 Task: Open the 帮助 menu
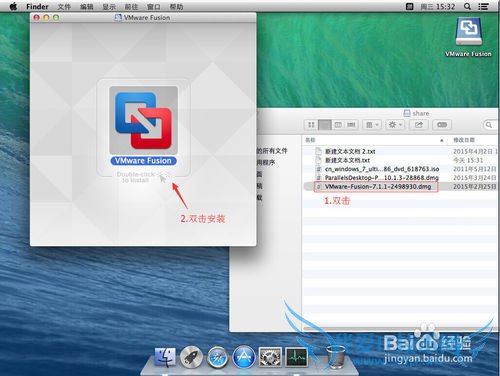(x=176, y=6)
